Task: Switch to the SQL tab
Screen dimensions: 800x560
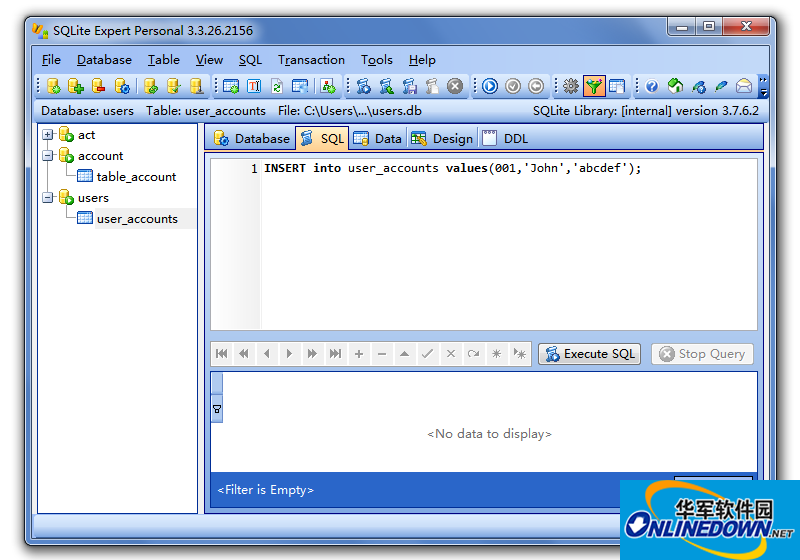Action: tap(322, 139)
